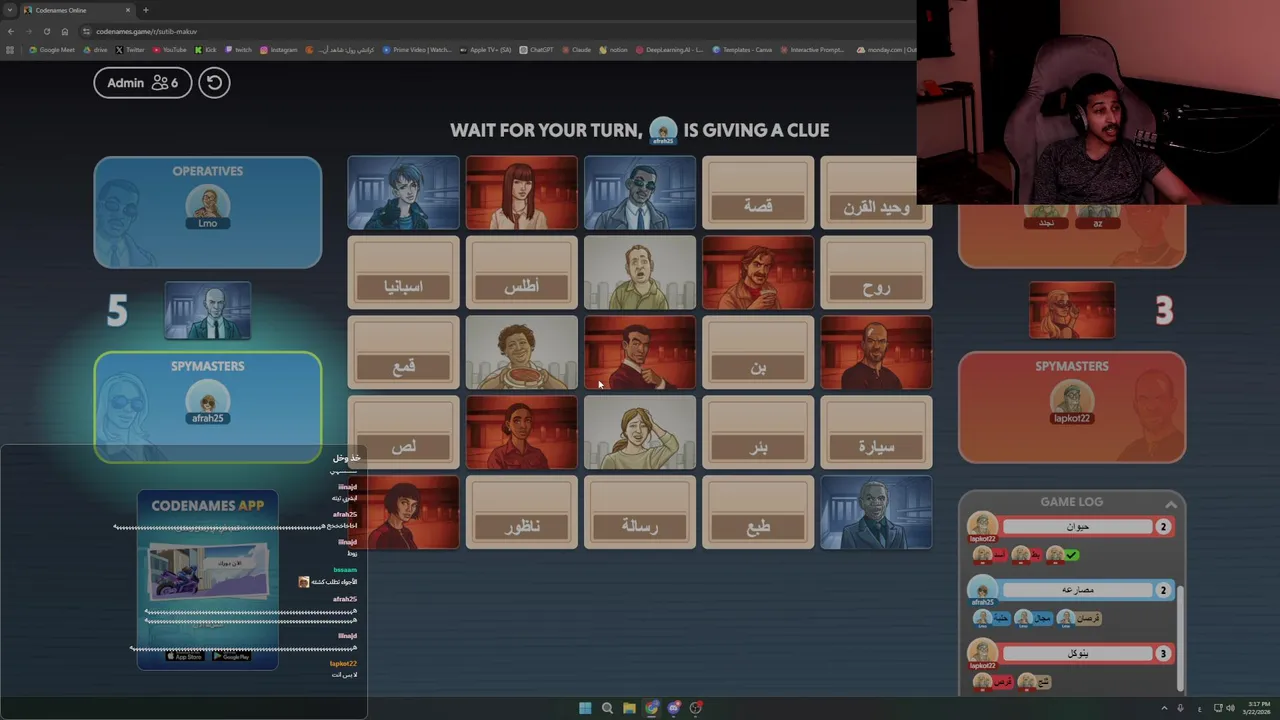Select the word card أطلس
This screenshot has height=720, width=1280.
521,272
